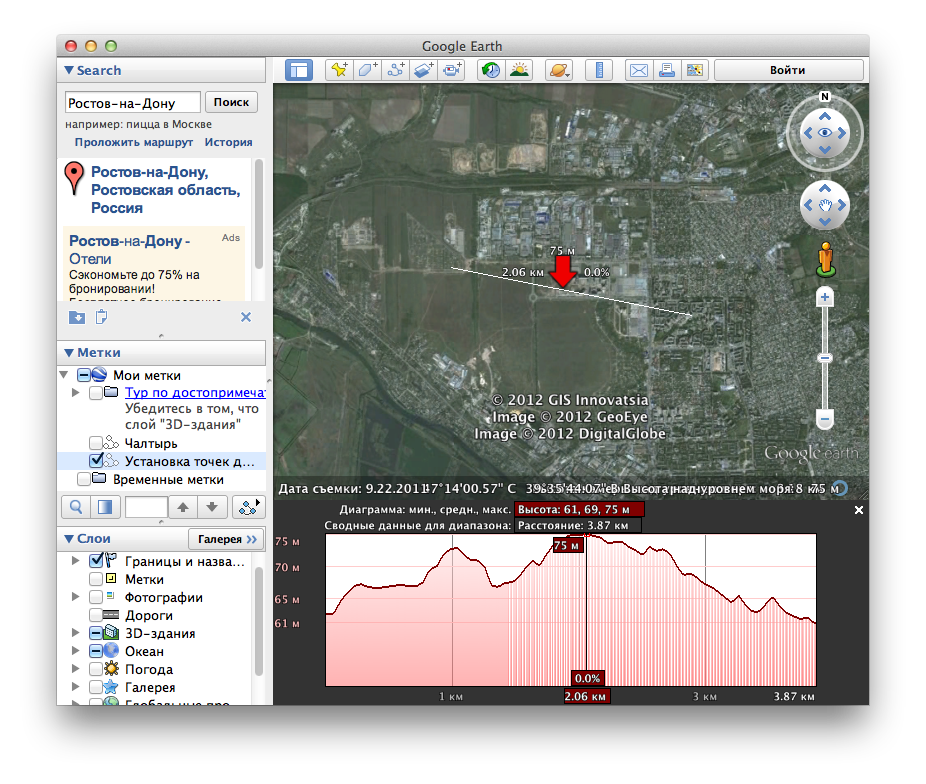This screenshot has width=926, height=784.
Task: Click the copy-to-clipboard icon below search results
Action: click(x=102, y=317)
